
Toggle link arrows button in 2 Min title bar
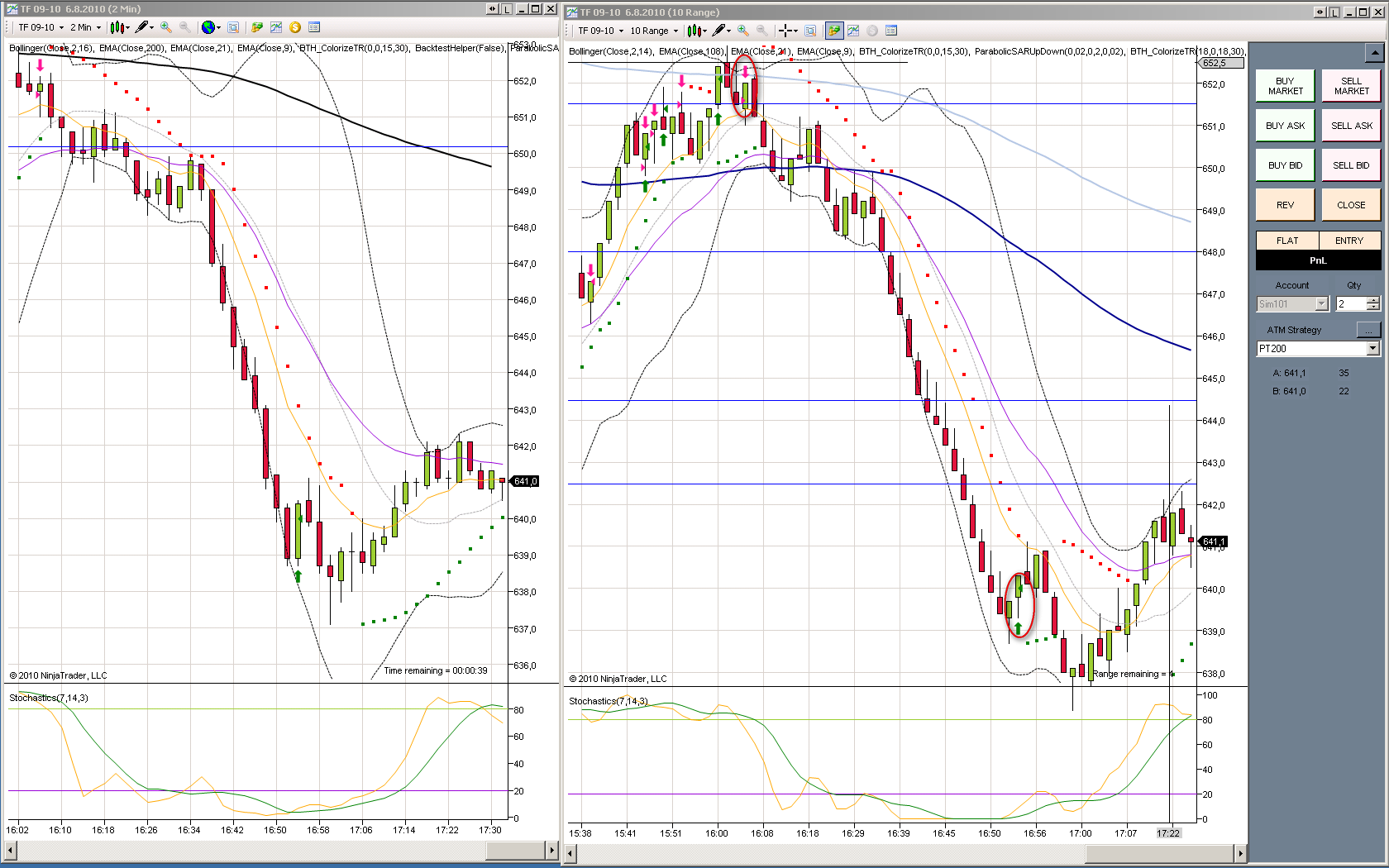(493, 9)
